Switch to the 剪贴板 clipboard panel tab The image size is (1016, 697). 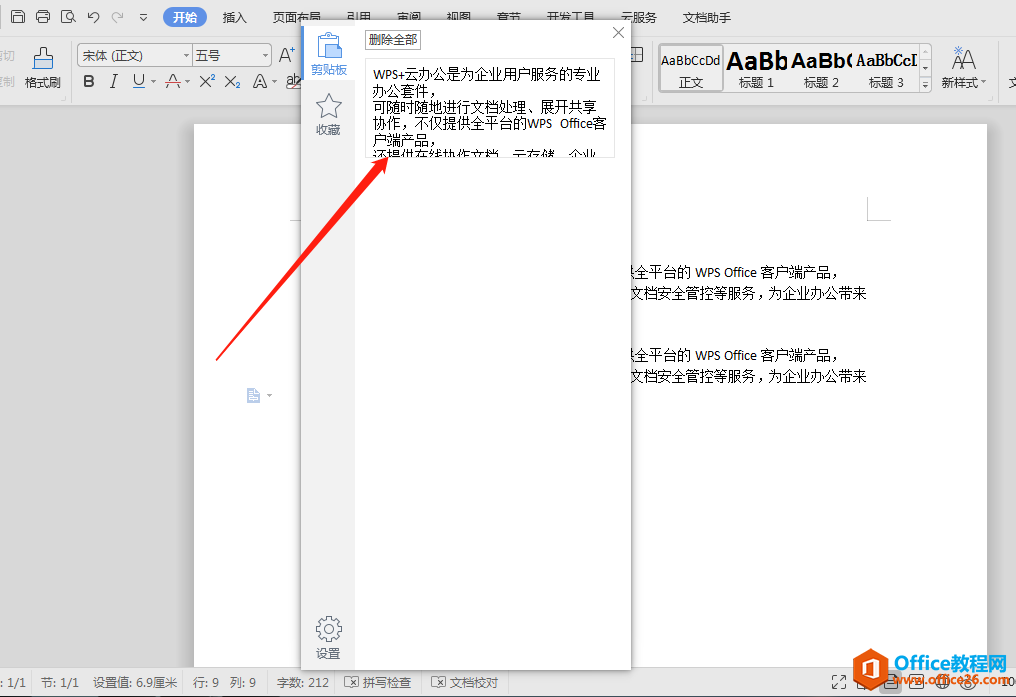(329, 54)
